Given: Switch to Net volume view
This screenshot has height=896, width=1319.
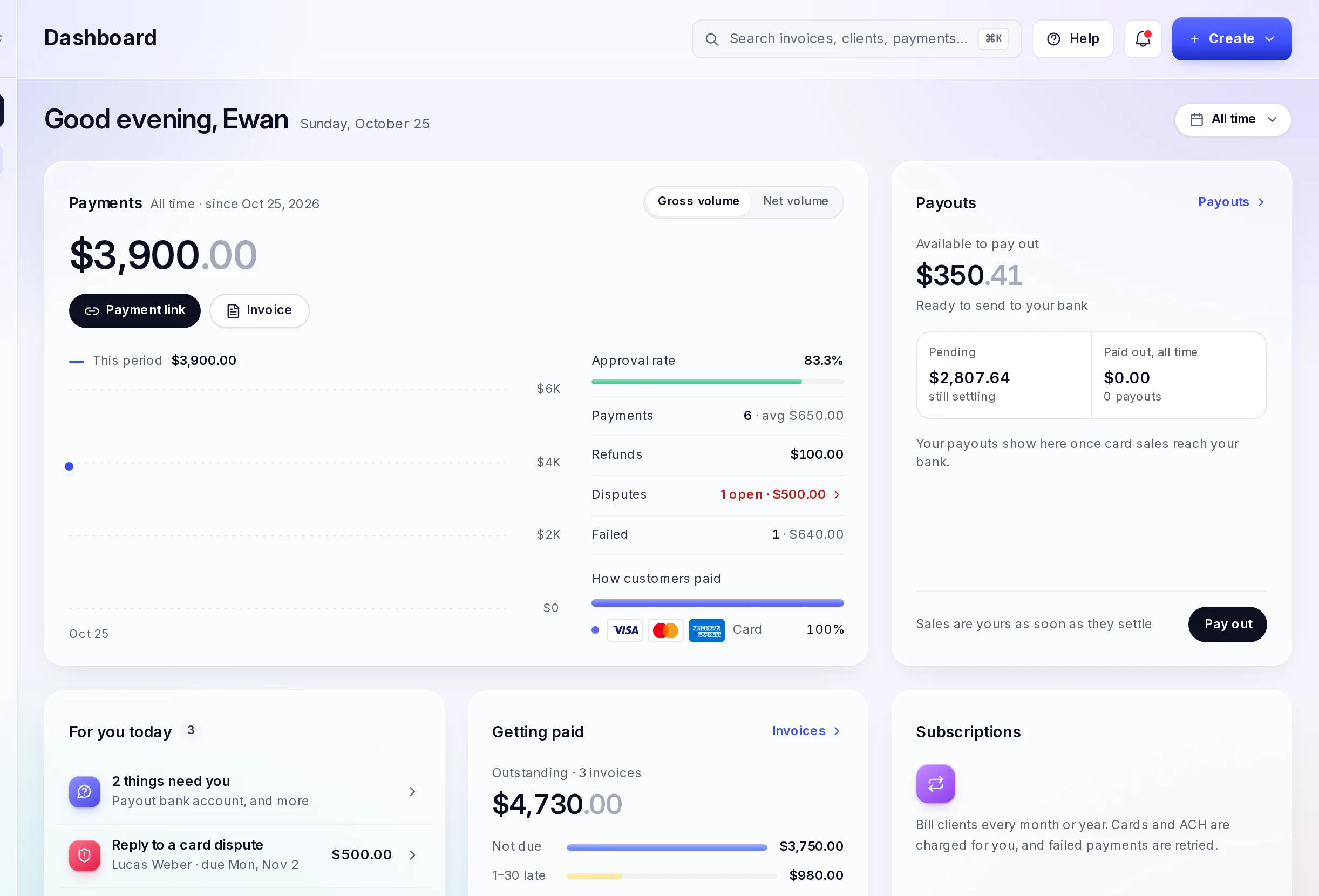Looking at the screenshot, I should pos(795,201).
